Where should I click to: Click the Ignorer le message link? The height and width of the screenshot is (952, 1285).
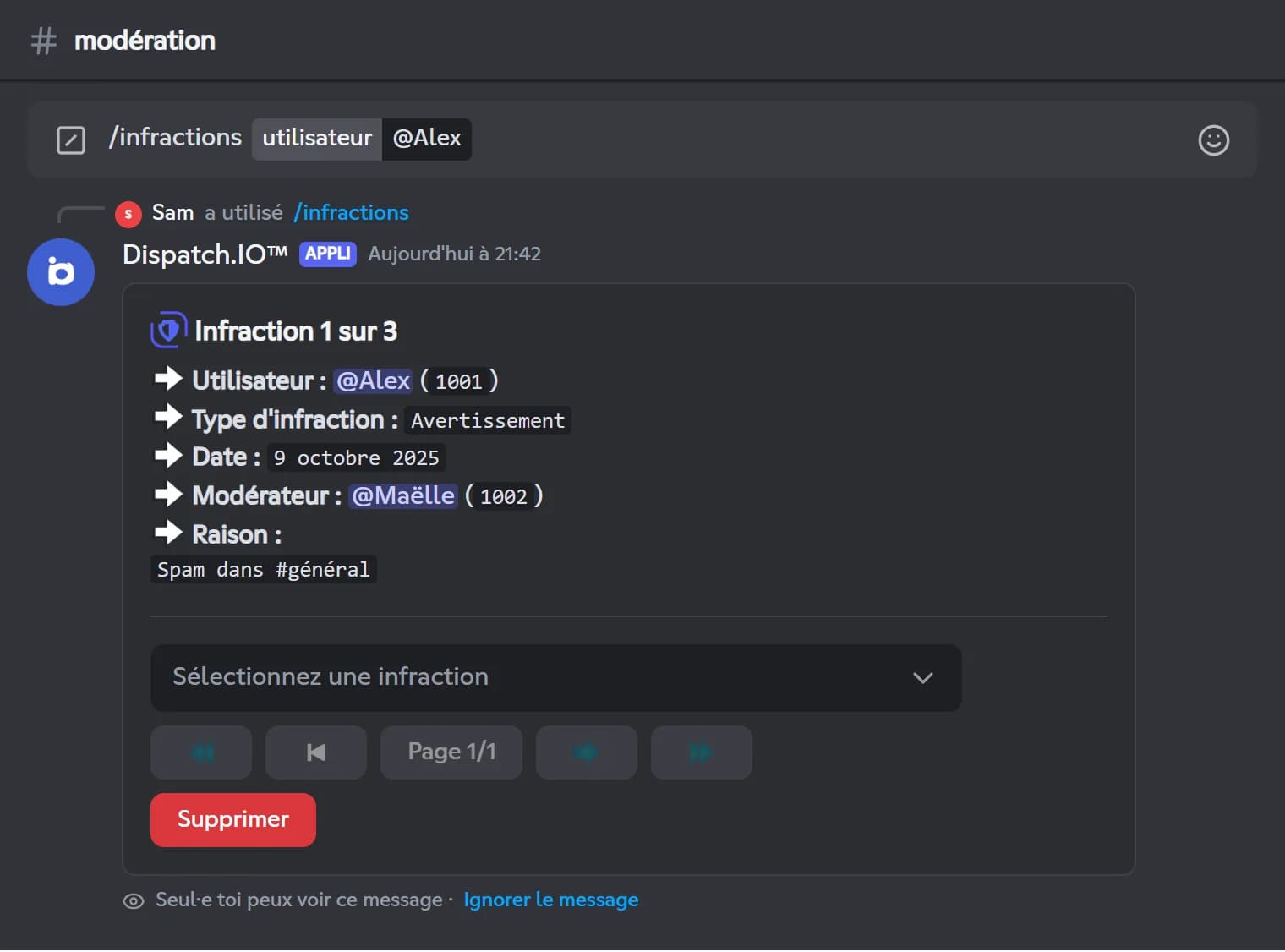[x=551, y=900]
